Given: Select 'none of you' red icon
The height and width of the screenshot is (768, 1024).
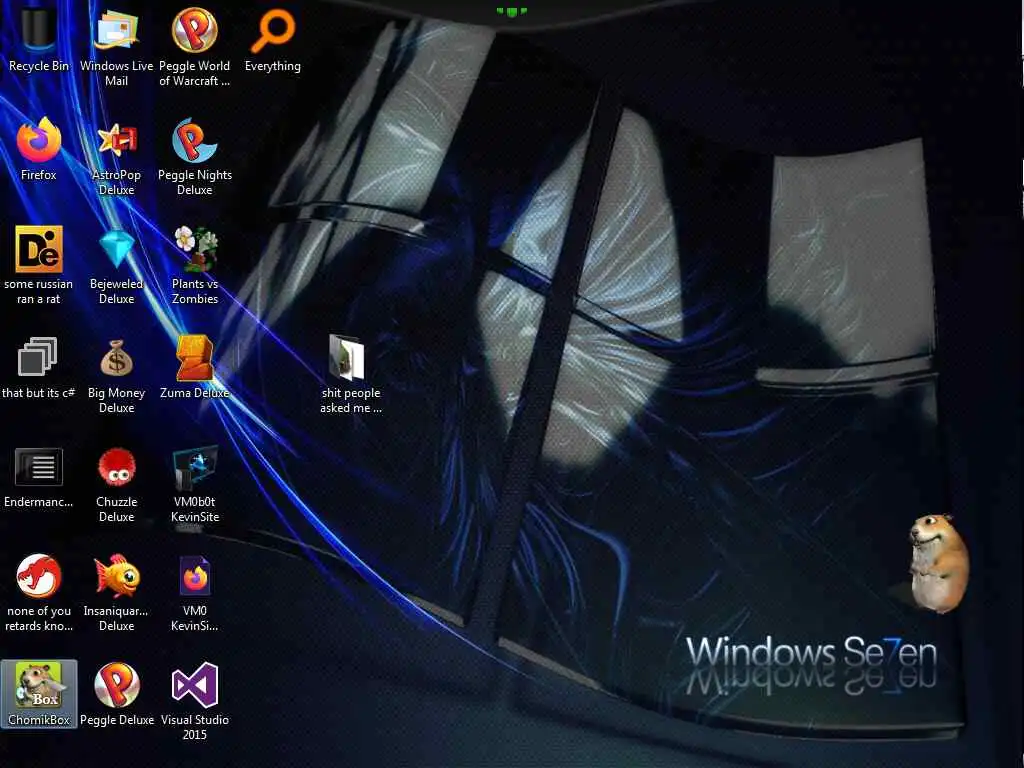Looking at the screenshot, I should [39, 576].
